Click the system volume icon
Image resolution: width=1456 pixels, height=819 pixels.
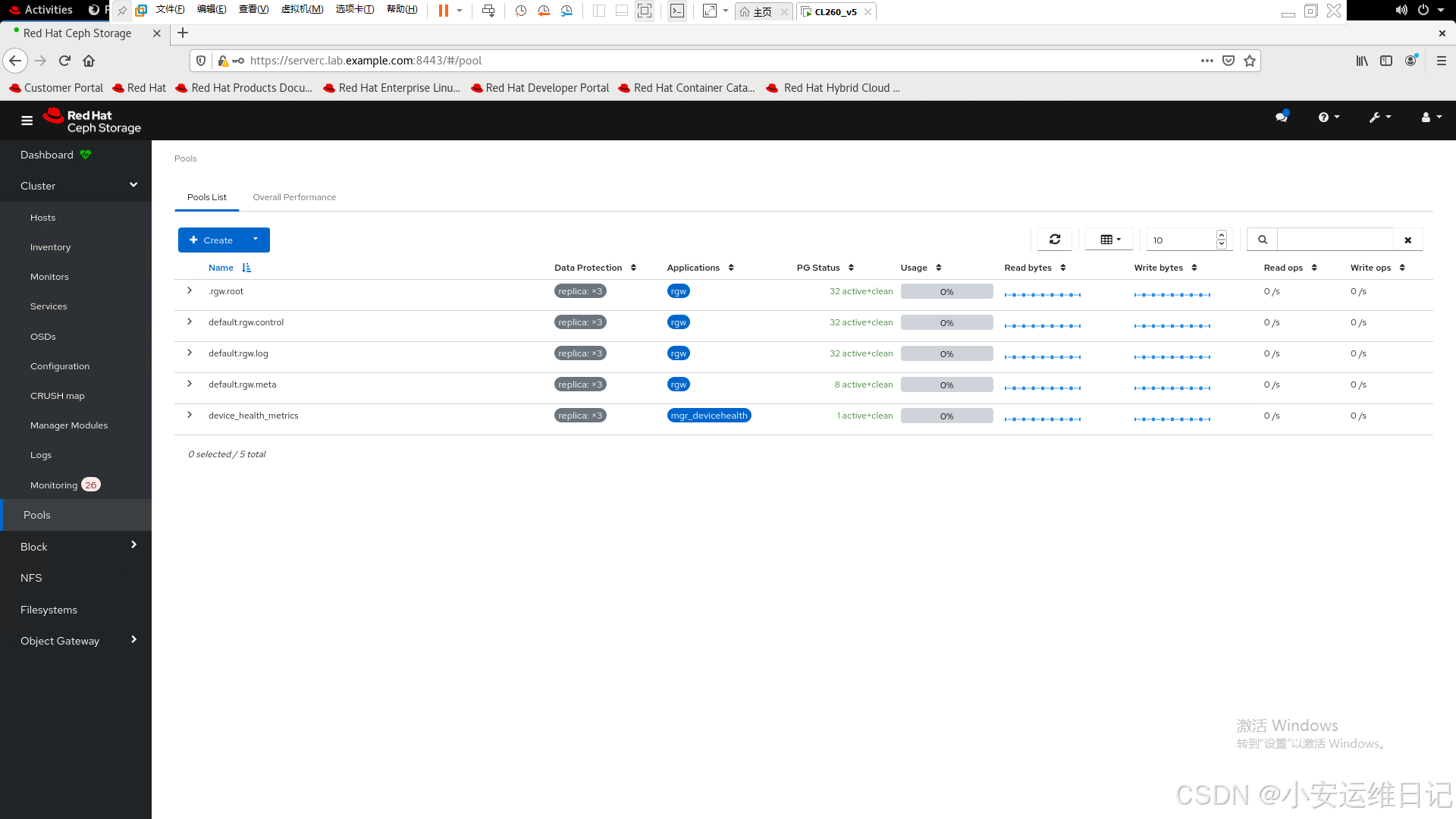(1401, 10)
